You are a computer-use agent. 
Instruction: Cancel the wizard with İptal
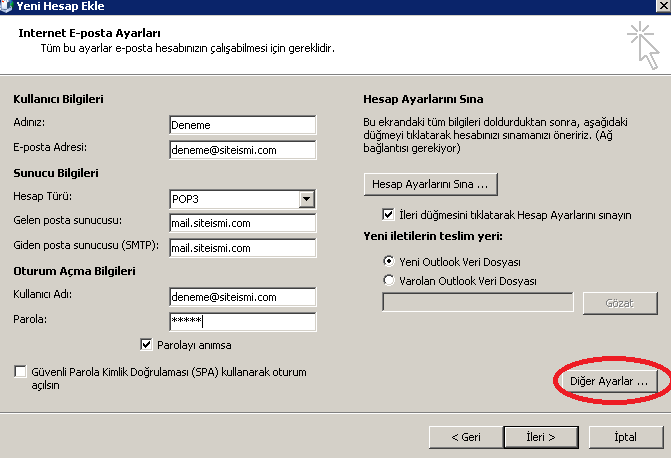pyautogui.click(x=626, y=437)
